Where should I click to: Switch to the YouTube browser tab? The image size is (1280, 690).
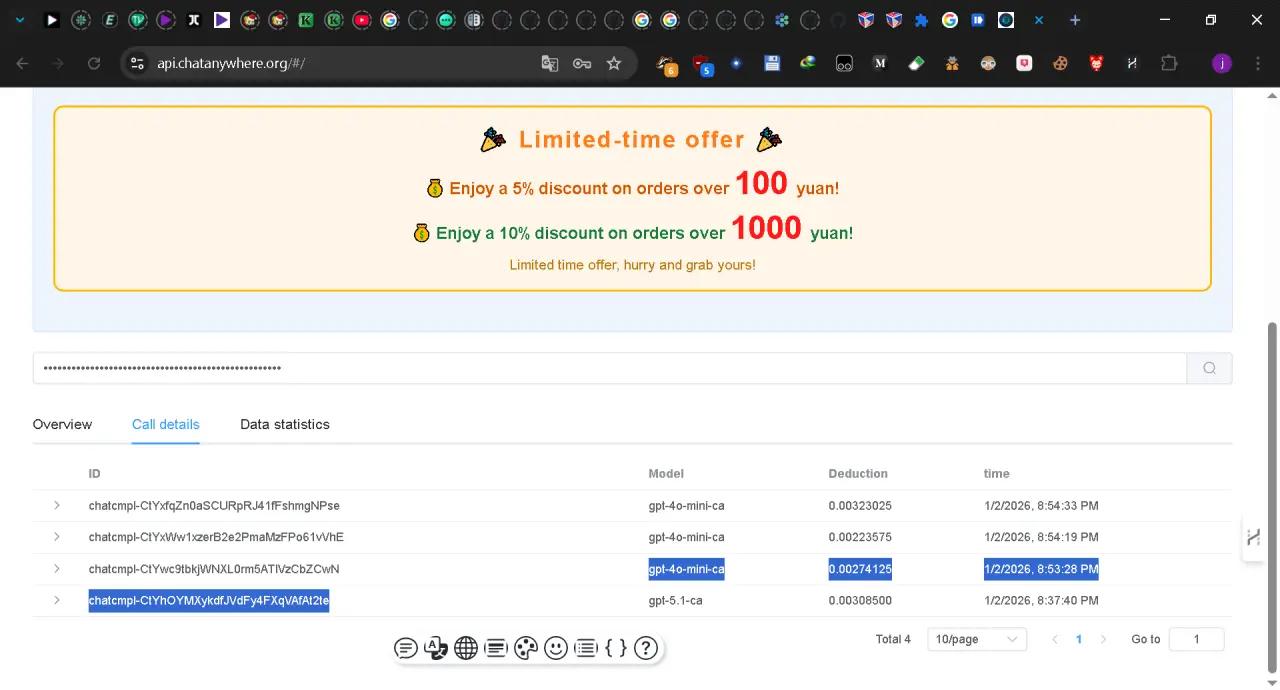[x=362, y=20]
